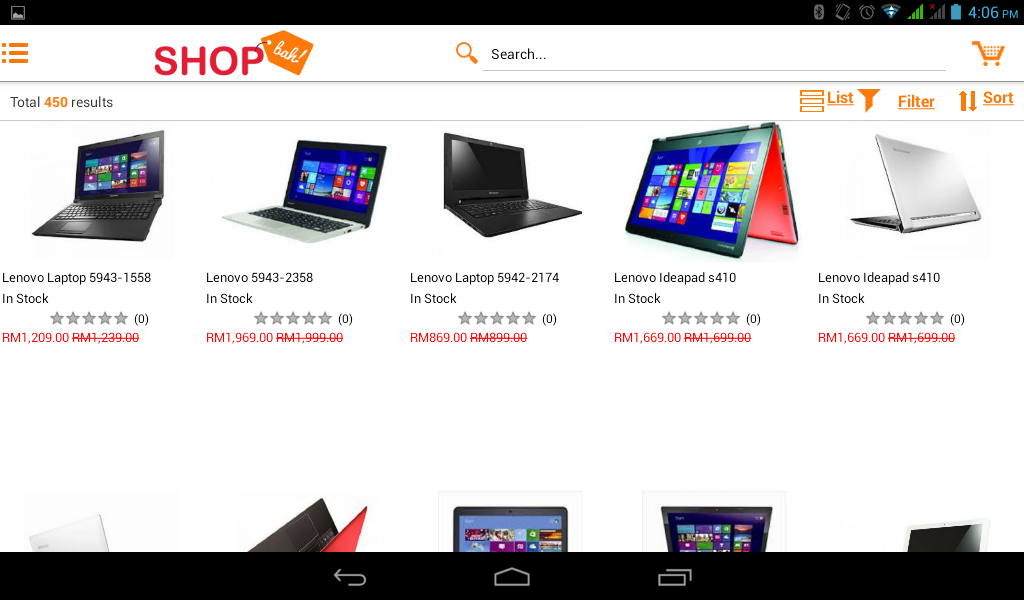Image resolution: width=1024 pixels, height=600 pixels.
Task: Tap the Filter funnel icon
Action: (x=869, y=101)
